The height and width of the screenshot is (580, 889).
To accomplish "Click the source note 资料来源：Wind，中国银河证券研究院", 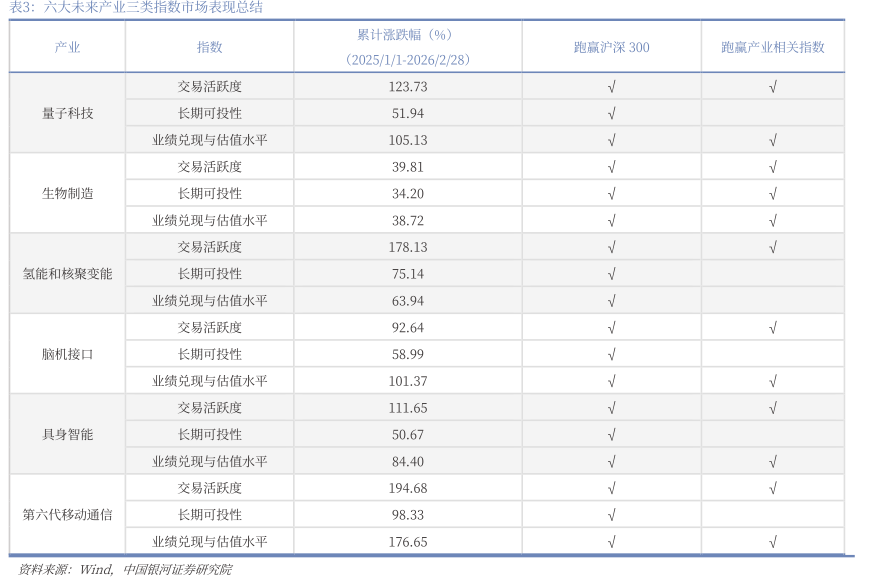I will pos(125,569).
